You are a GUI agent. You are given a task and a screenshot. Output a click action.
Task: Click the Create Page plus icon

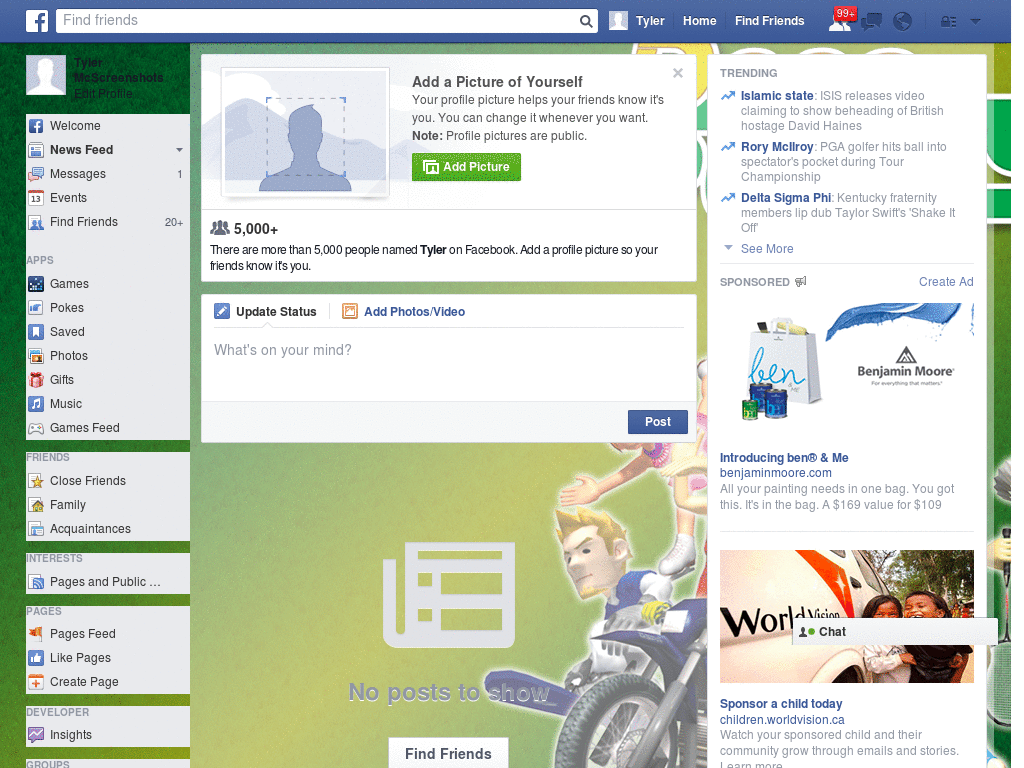pyautogui.click(x=36, y=682)
